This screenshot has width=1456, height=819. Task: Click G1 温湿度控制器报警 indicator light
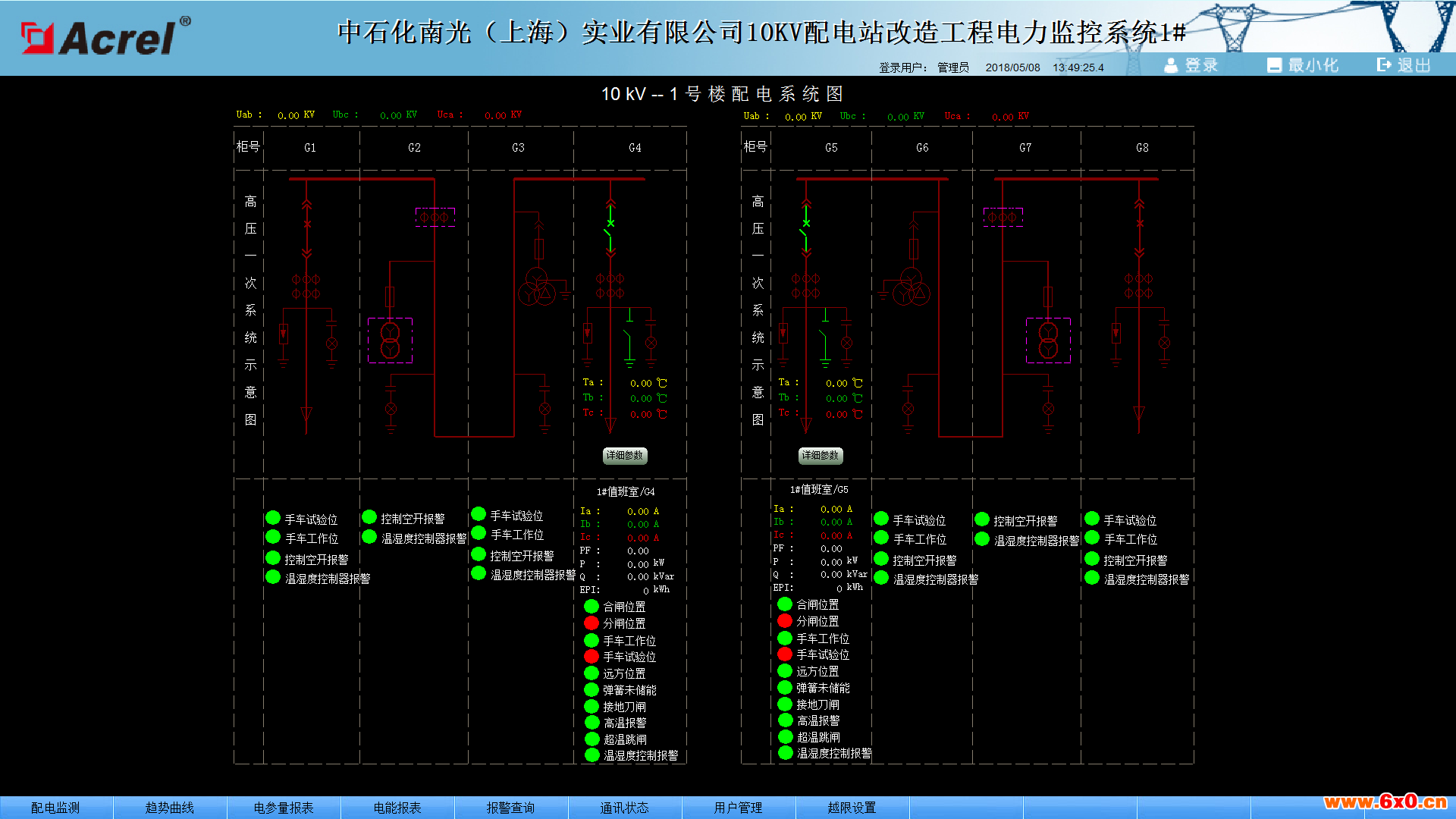point(273,578)
